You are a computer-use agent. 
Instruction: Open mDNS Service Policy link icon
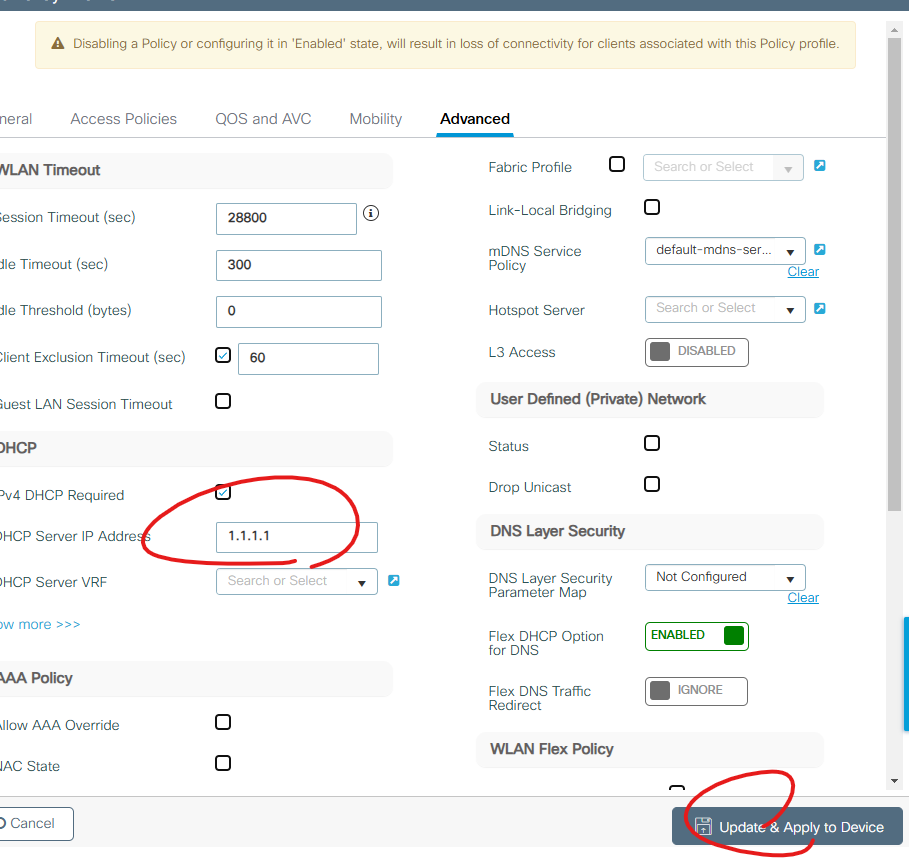click(x=819, y=249)
